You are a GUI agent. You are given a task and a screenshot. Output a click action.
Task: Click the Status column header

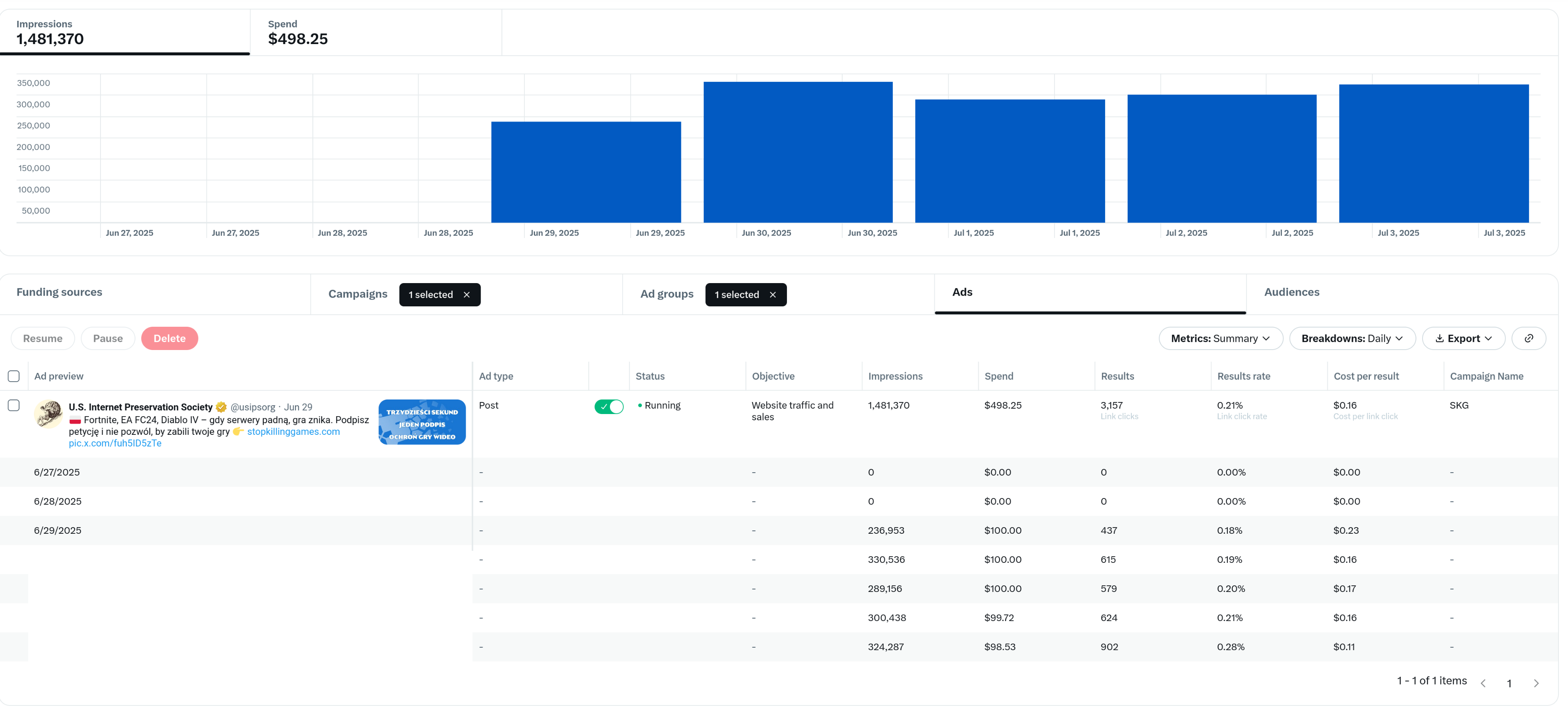click(650, 376)
